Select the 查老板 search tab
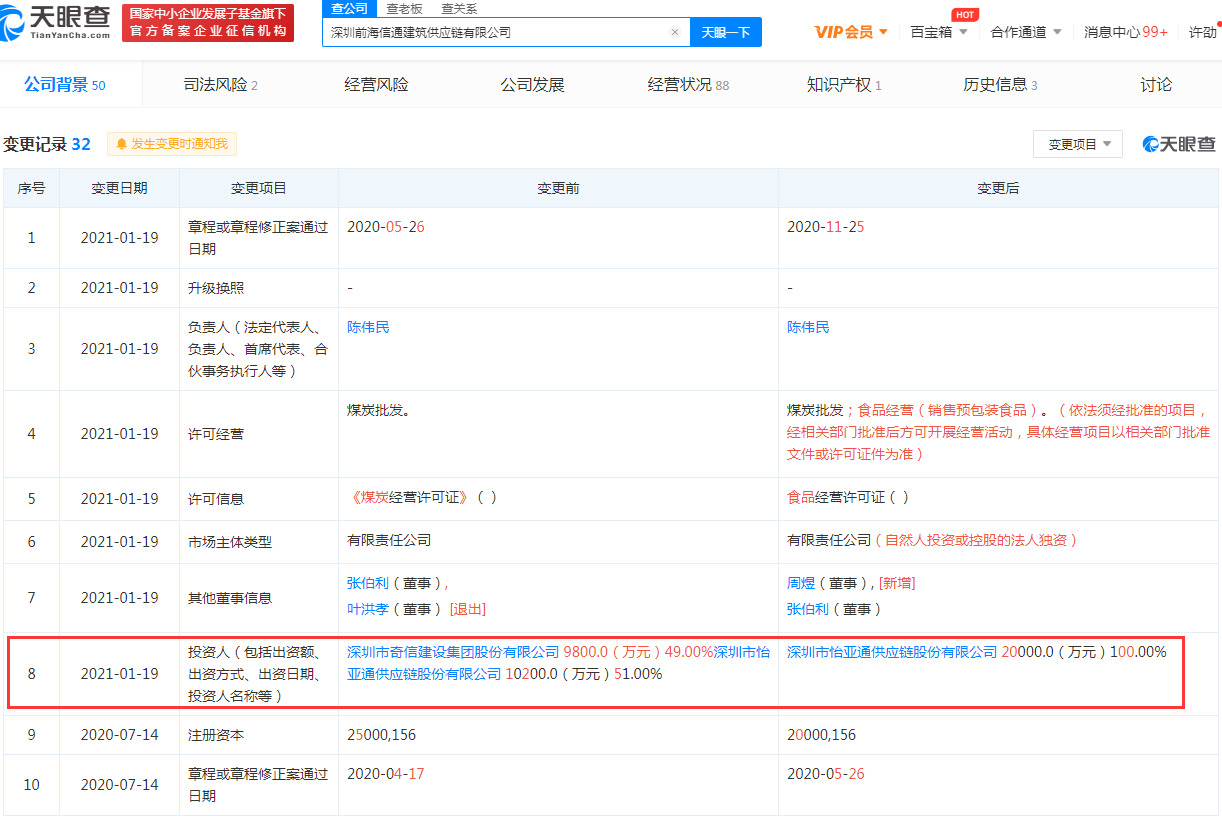Screen dimensions: 1222x816 pos(404,8)
